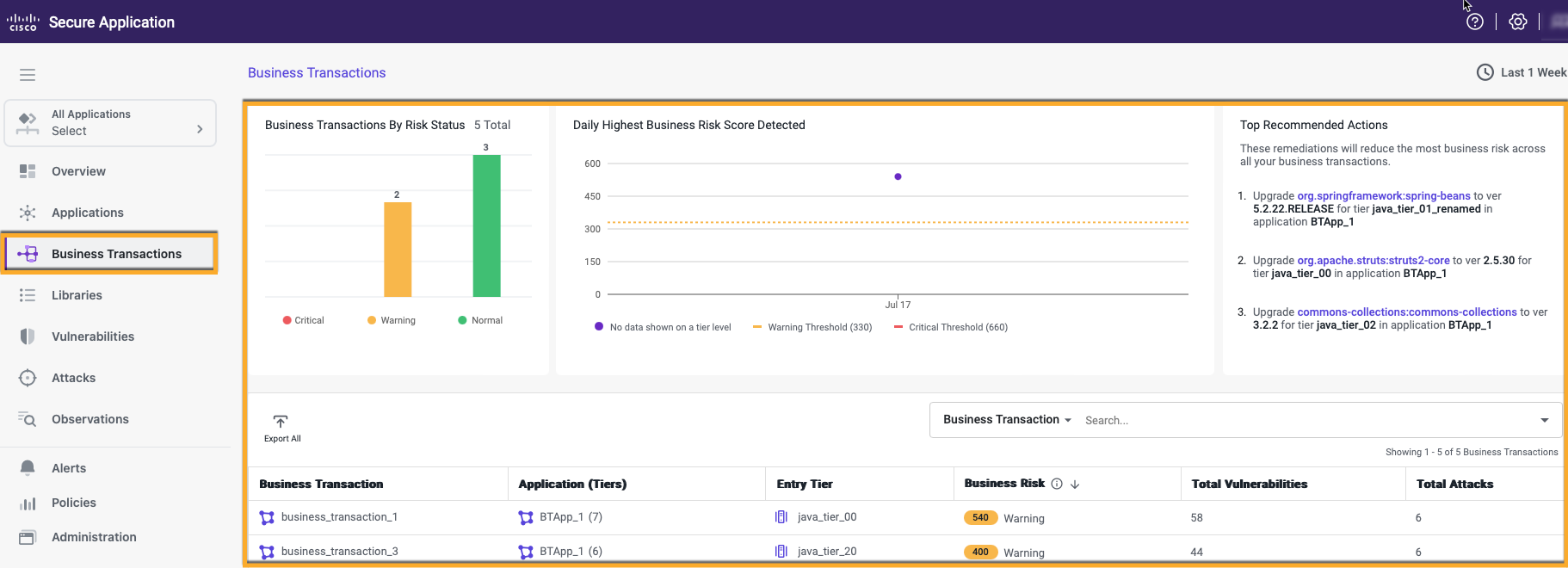
Task: Click the Entry Tier column header
Action: [x=805, y=484]
